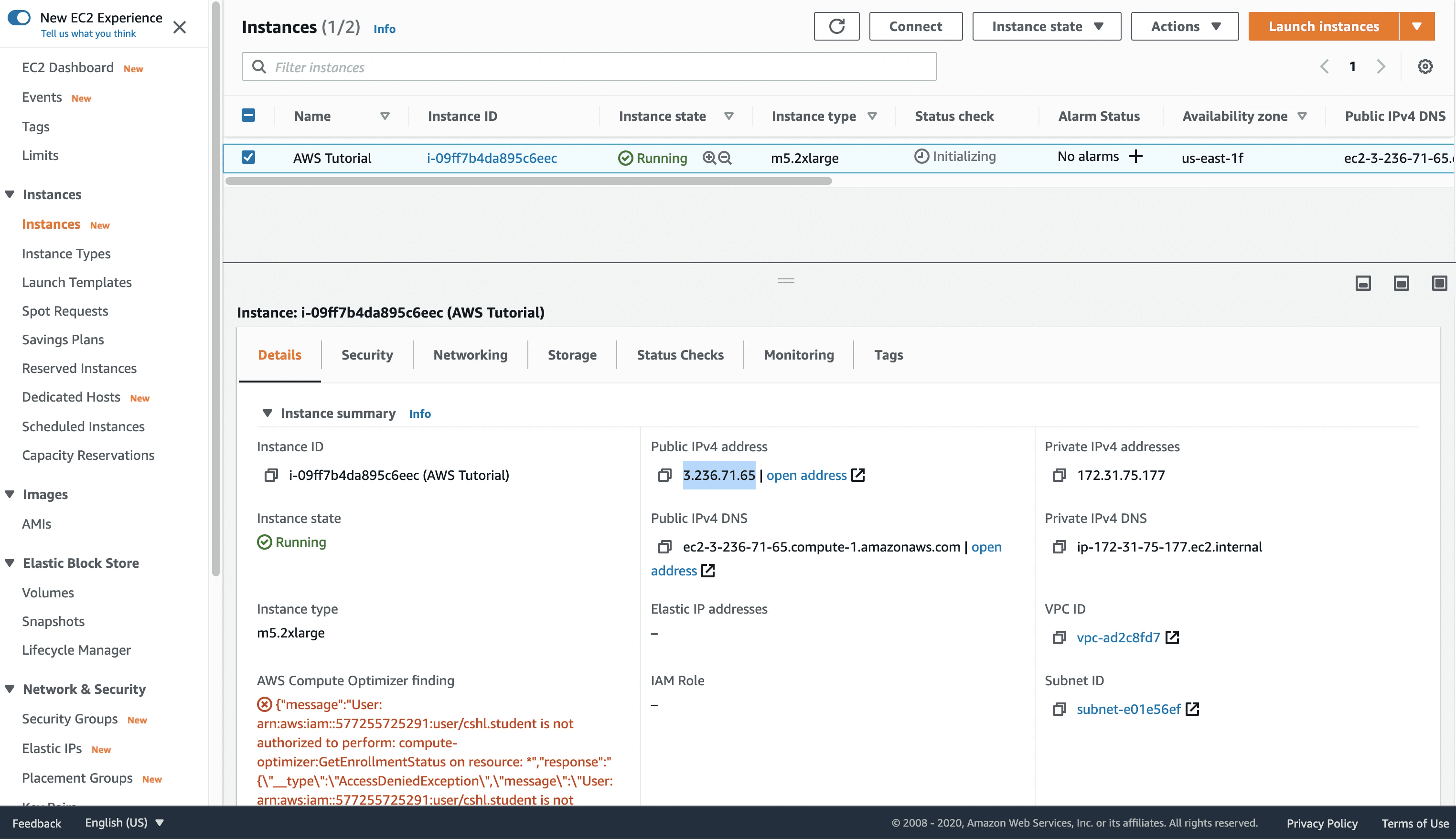Viewport: 1456px width, 839px height.
Task: Click the Connect button
Action: 915,27
